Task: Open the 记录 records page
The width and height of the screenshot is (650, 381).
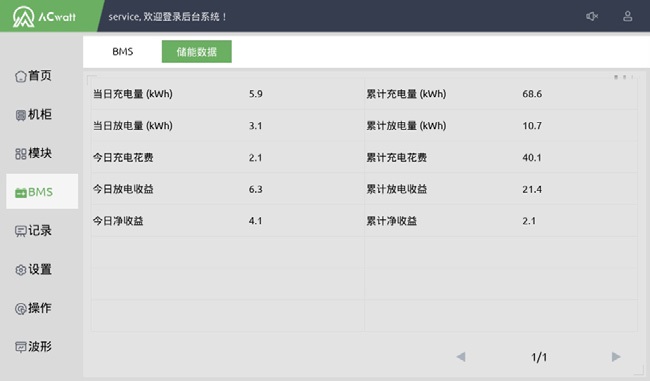Action: 33,231
